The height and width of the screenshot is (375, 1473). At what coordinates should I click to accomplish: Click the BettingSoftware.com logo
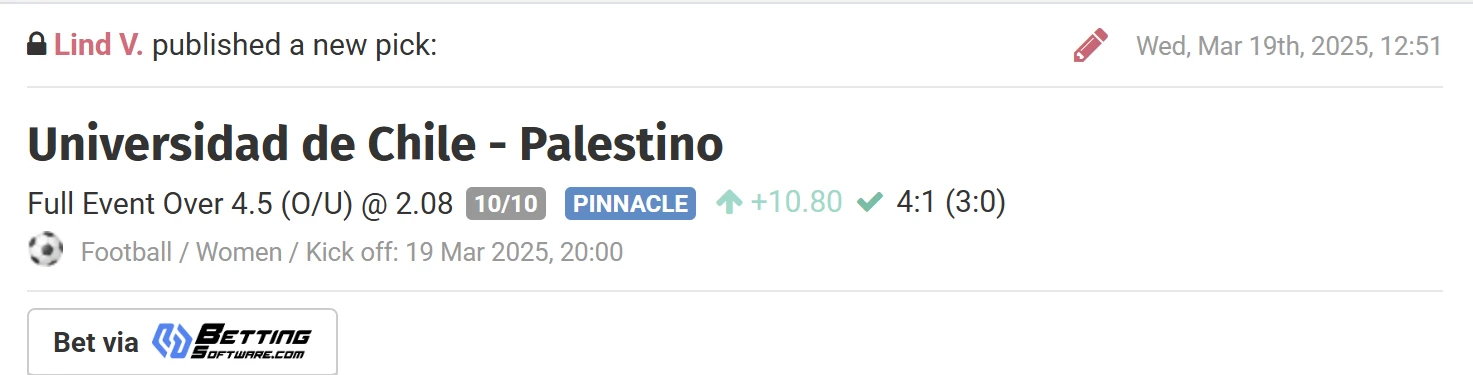[x=231, y=342]
